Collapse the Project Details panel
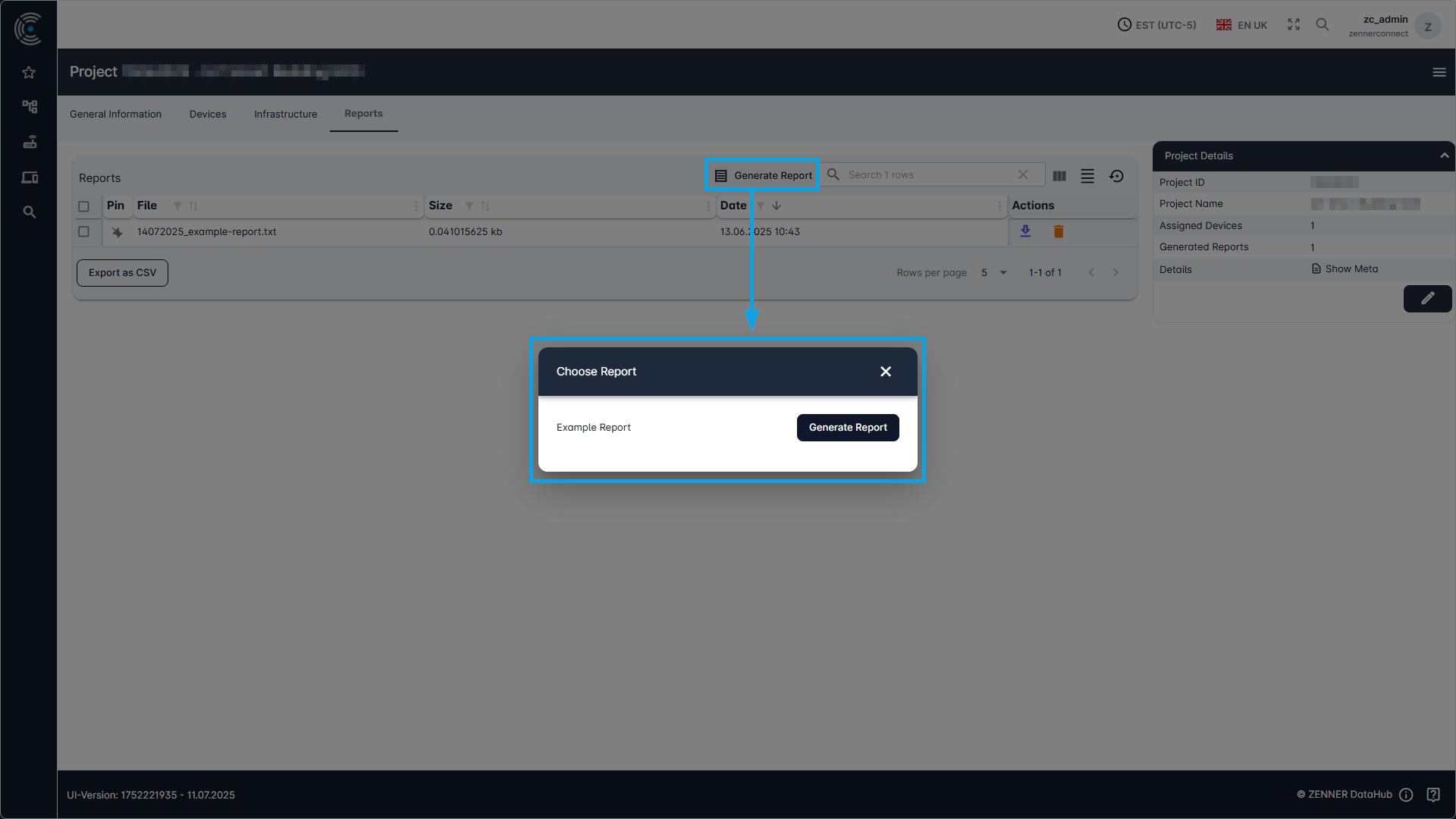Viewport: 1456px width, 819px height. (x=1444, y=155)
